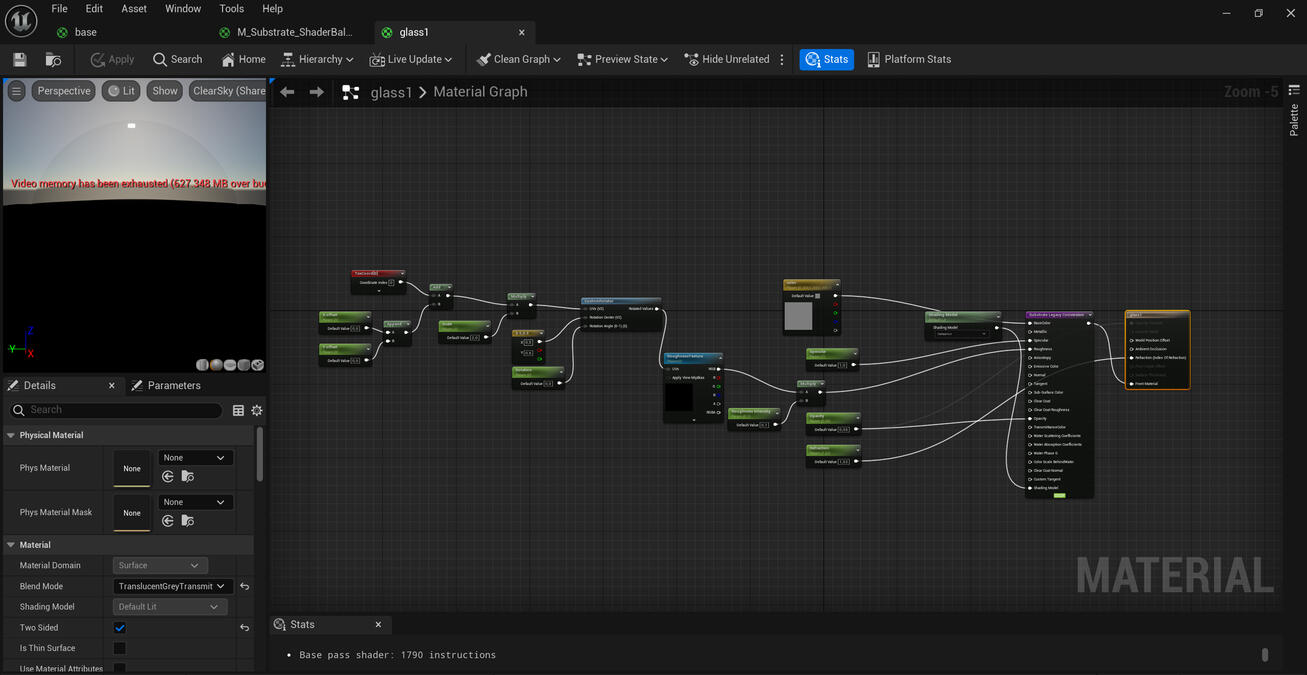Click the settings gear beside Details search bar
This screenshot has width=1307, height=675.
pyautogui.click(x=257, y=410)
